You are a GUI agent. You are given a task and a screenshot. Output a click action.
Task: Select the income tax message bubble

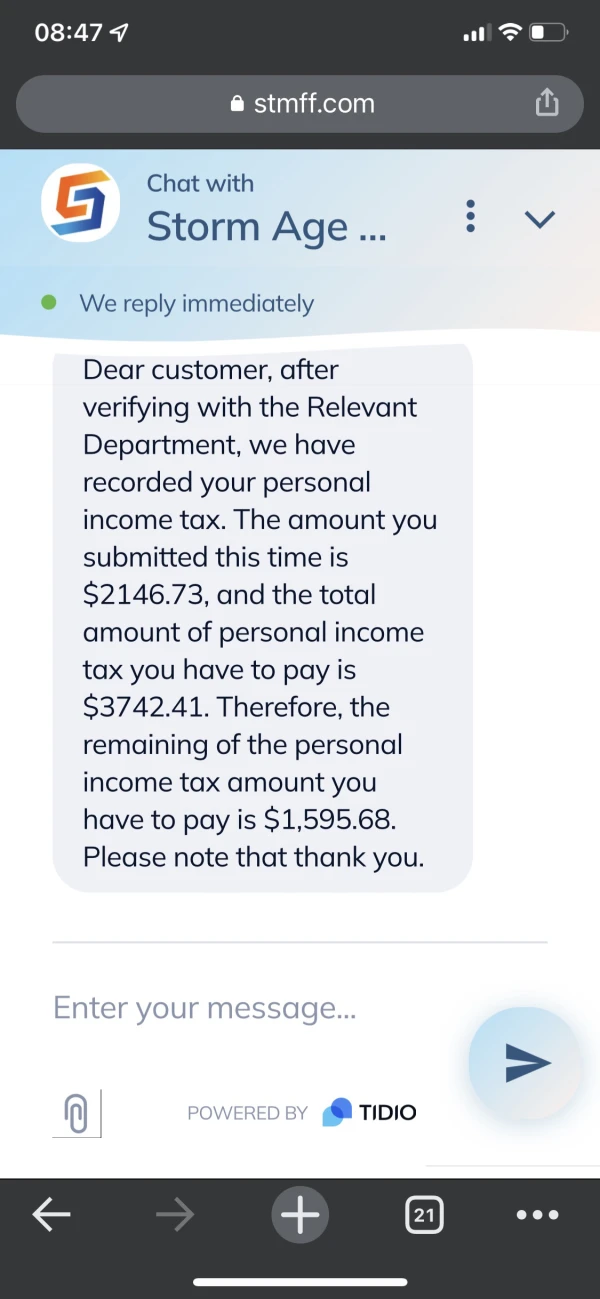[262, 613]
